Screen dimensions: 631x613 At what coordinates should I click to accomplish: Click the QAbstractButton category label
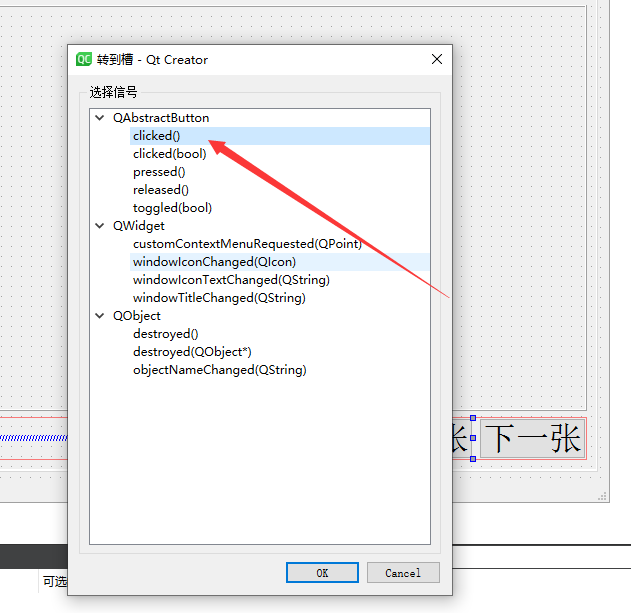point(161,118)
